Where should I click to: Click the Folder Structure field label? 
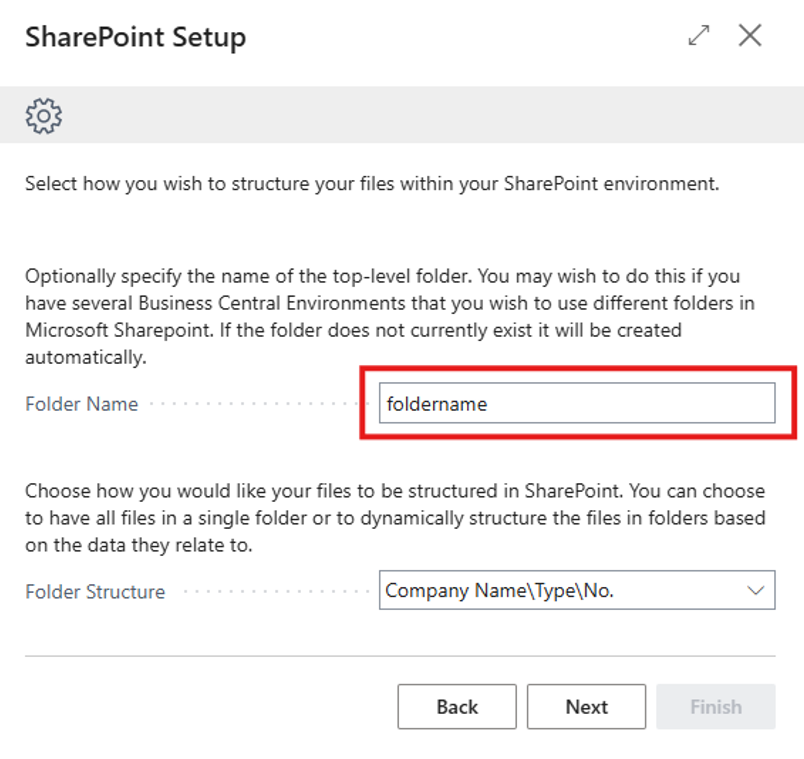tap(95, 592)
